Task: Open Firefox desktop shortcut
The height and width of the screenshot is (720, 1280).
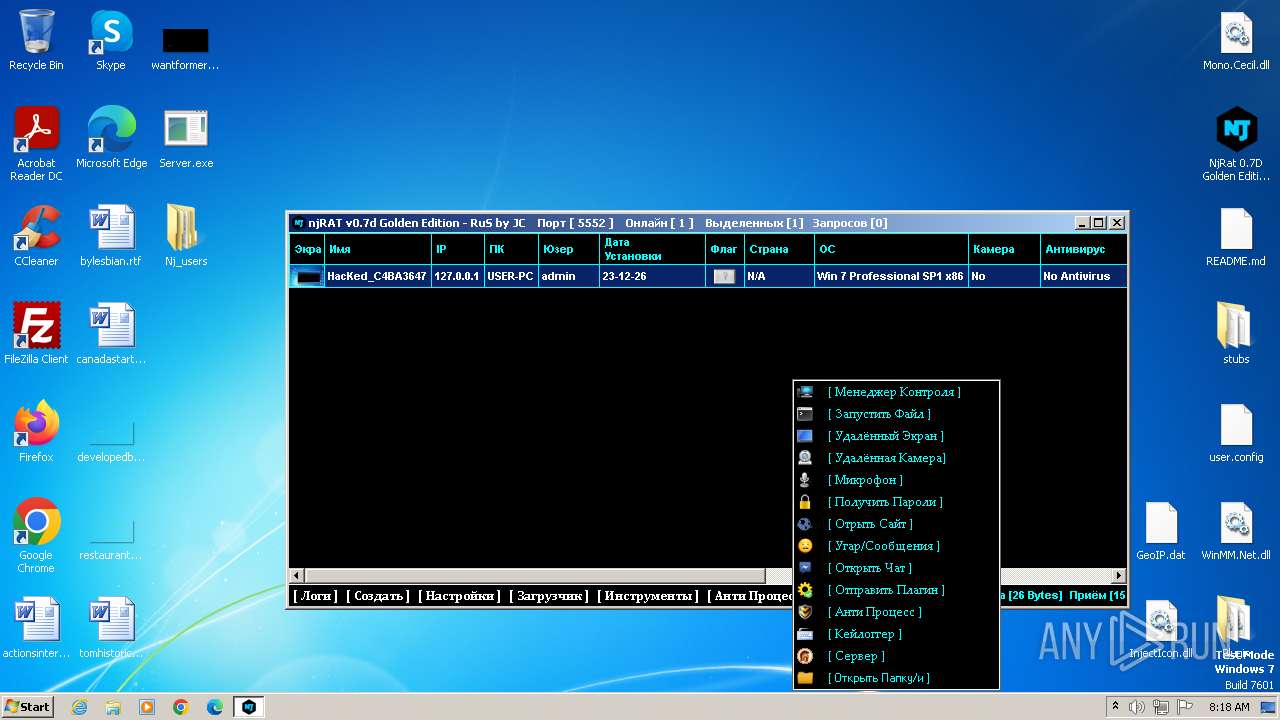Action: pos(36,431)
